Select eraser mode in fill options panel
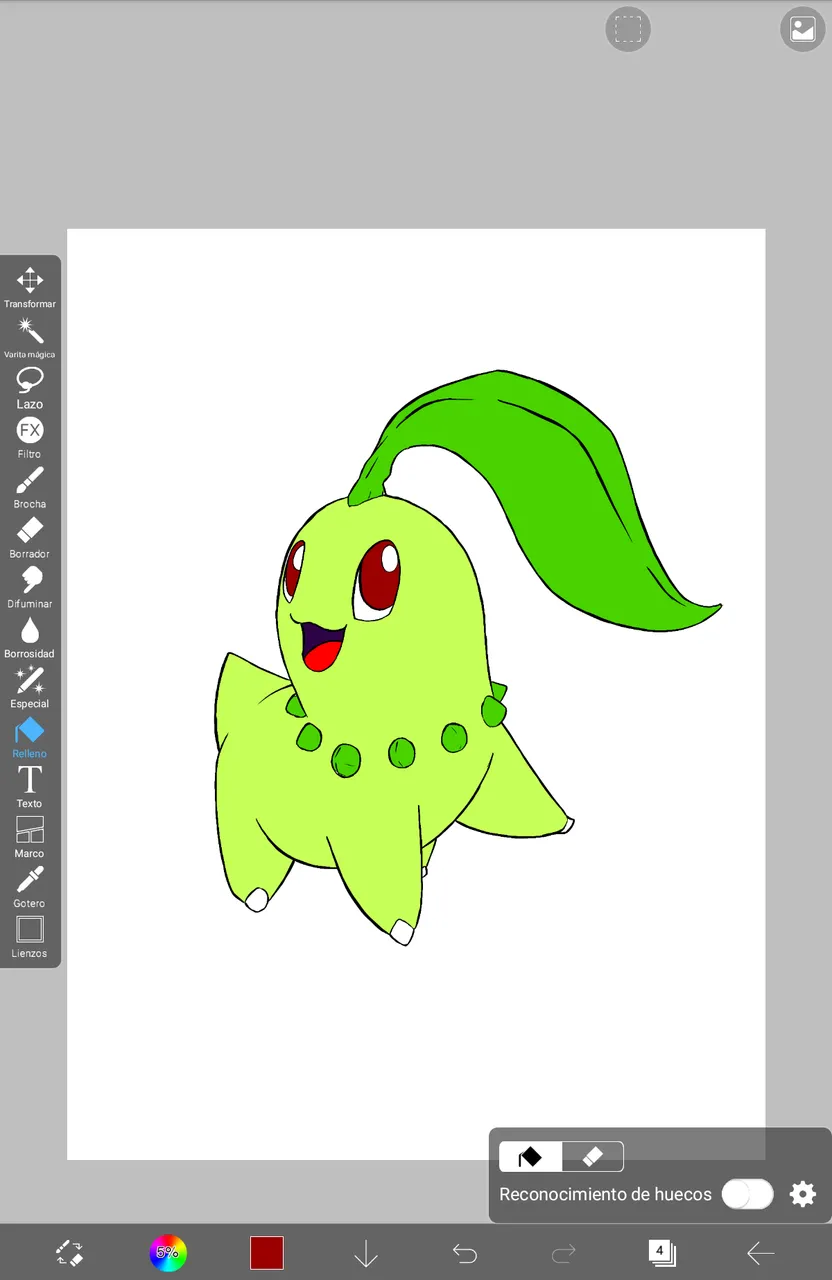This screenshot has height=1280, width=832. (592, 1157)
